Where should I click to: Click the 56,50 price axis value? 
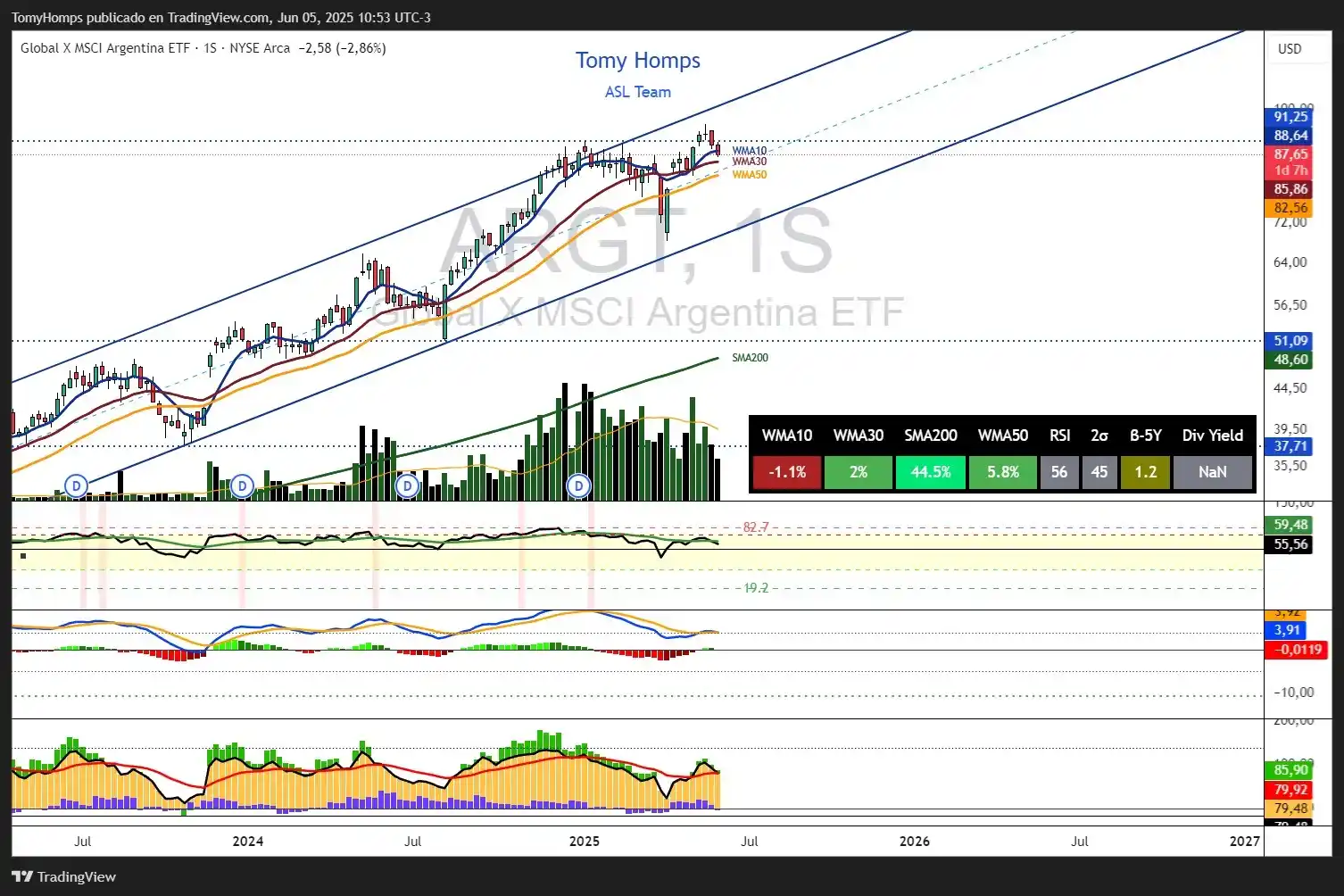tap(1290, 305)
